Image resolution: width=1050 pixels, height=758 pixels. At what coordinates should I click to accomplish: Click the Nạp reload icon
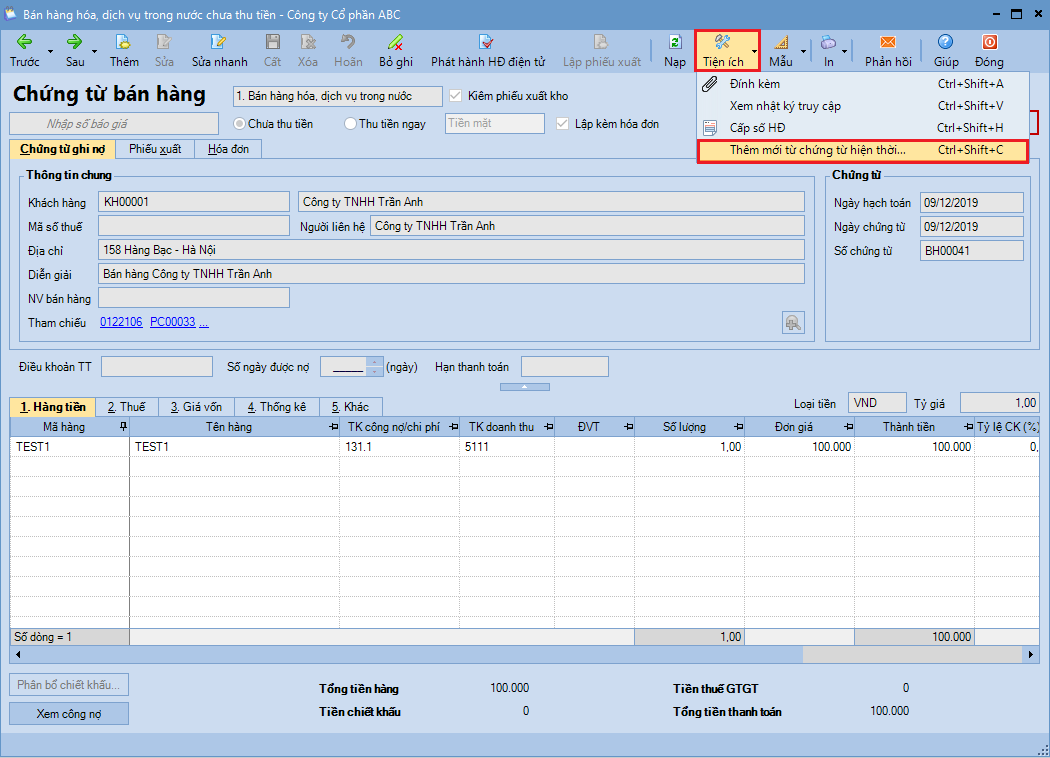click(675, 43)
